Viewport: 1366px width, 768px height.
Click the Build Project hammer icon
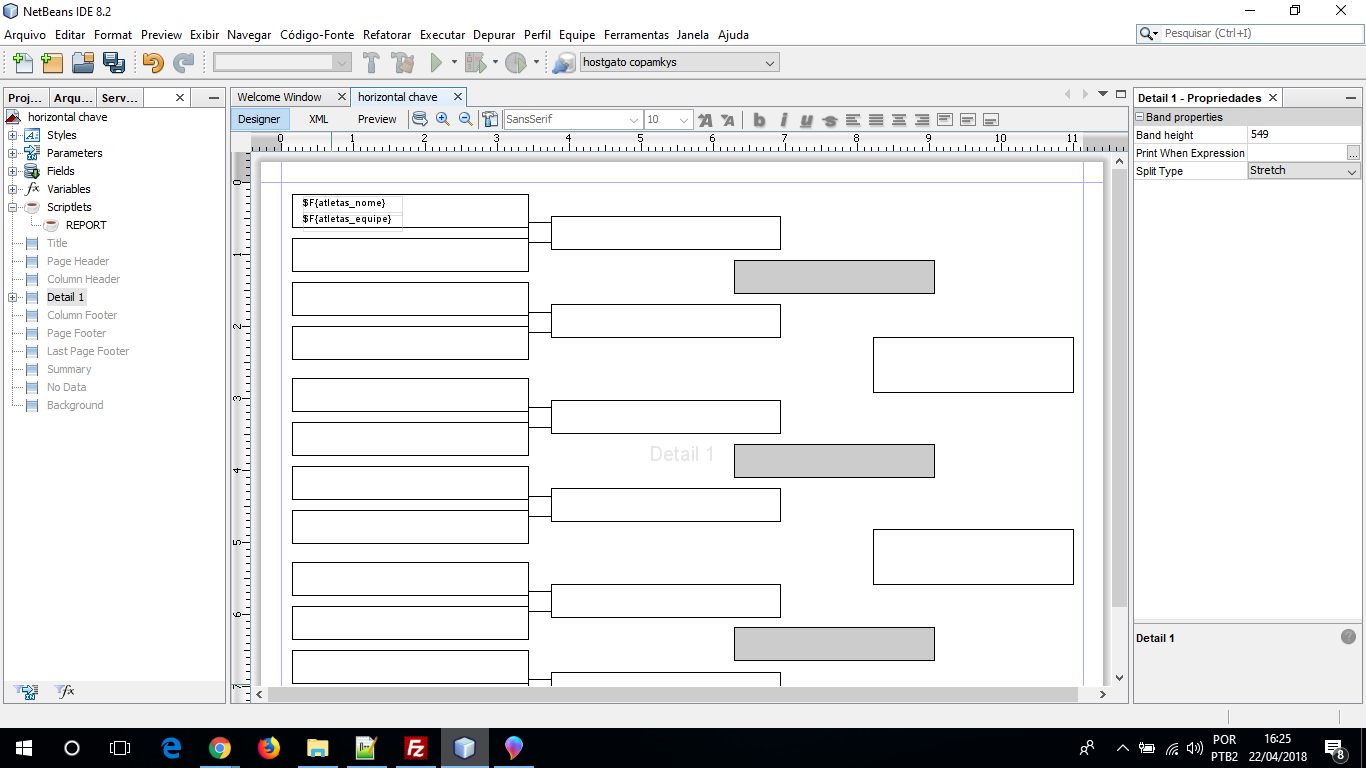(371, 62)
